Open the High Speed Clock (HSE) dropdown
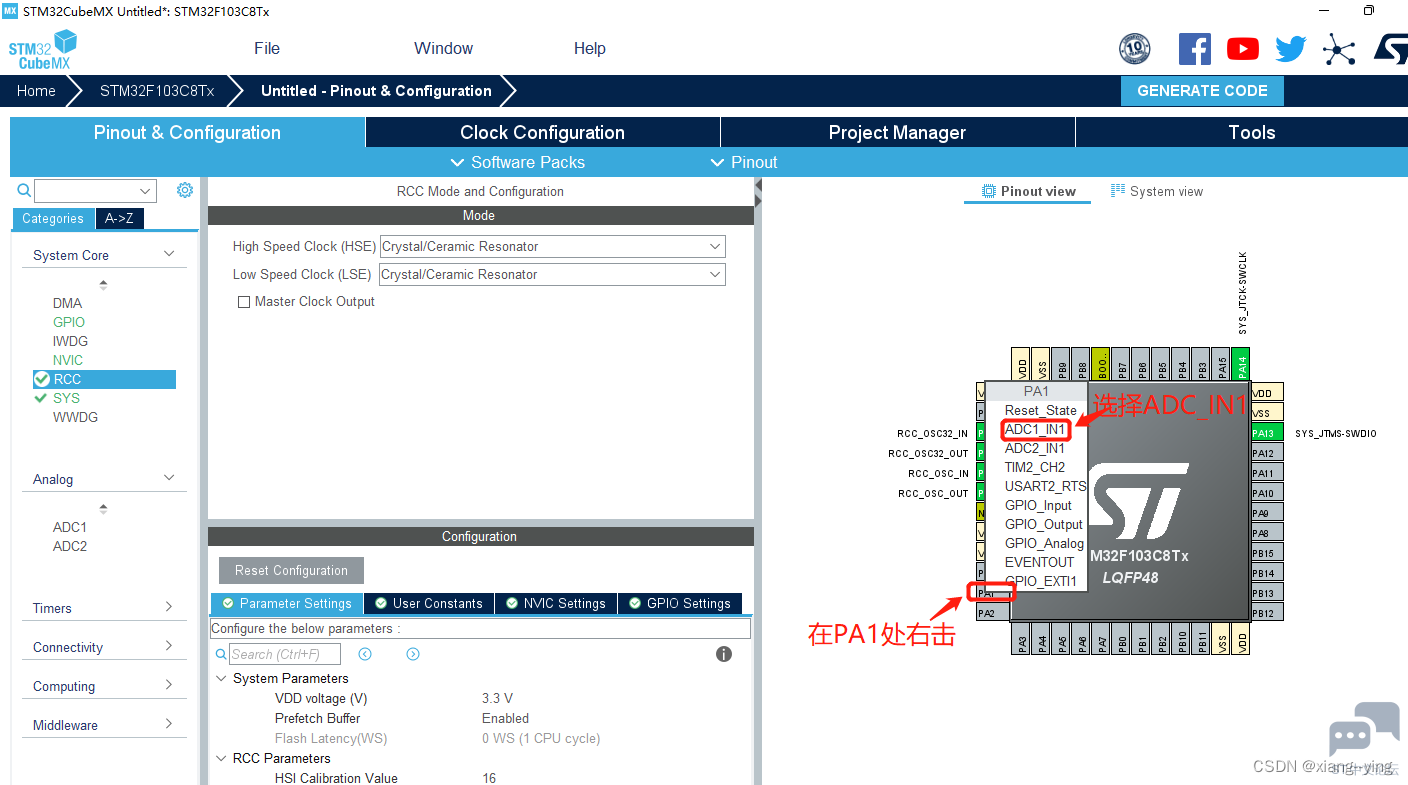This screenshot has height=785, width=1408. point(552,247)
